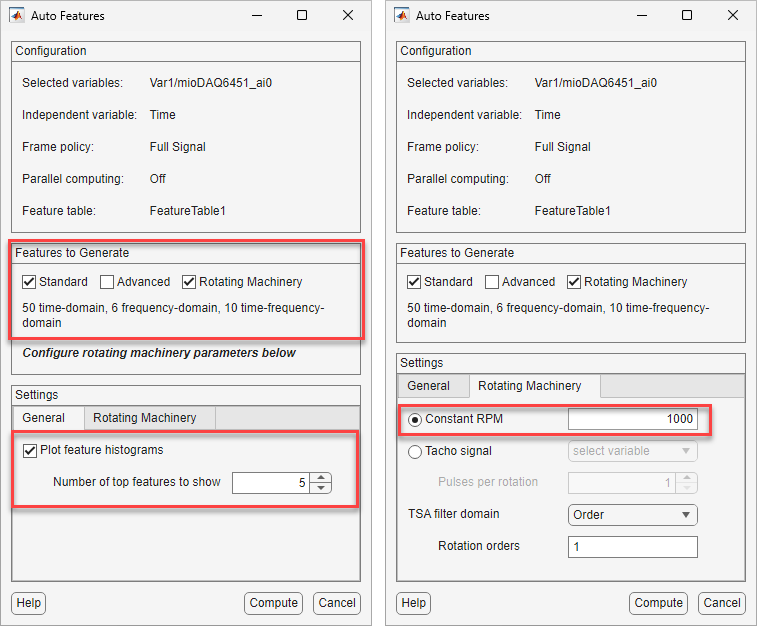757x626 pixels.
Task: Enable Advanced checkbox in left window
Action: point(107,282)
